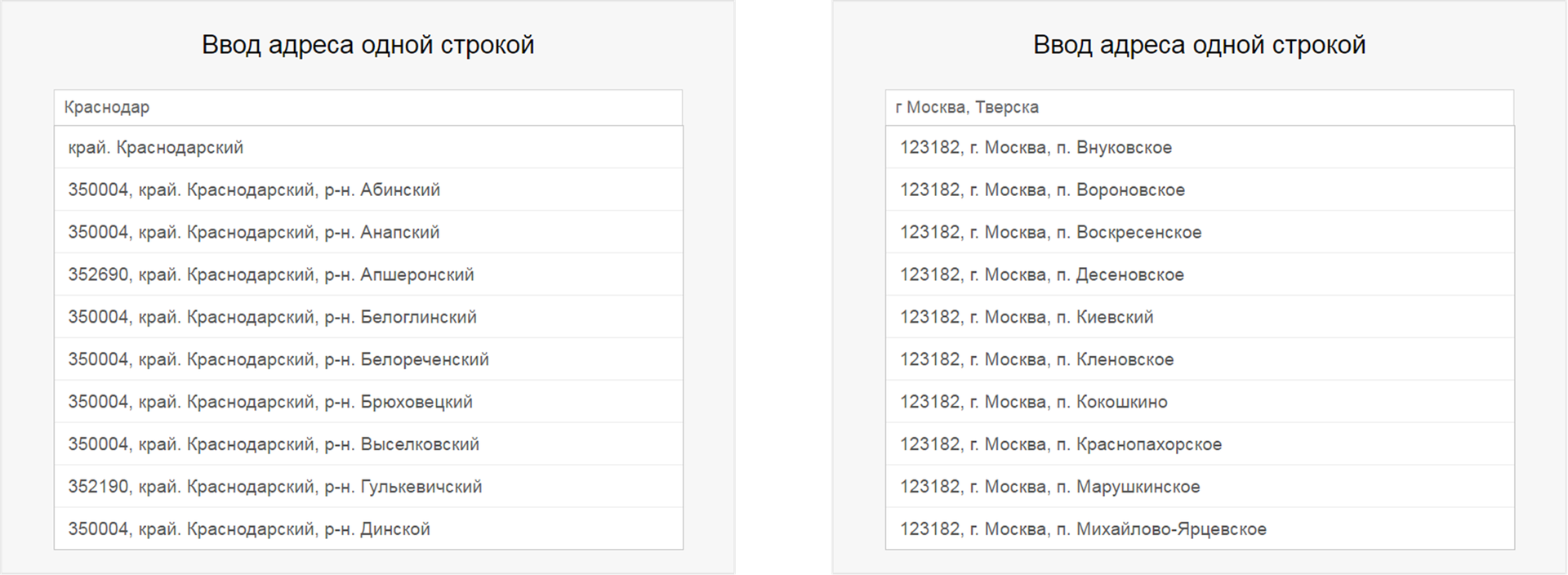Click the address input containing г Москва, Тверска

1199,107
